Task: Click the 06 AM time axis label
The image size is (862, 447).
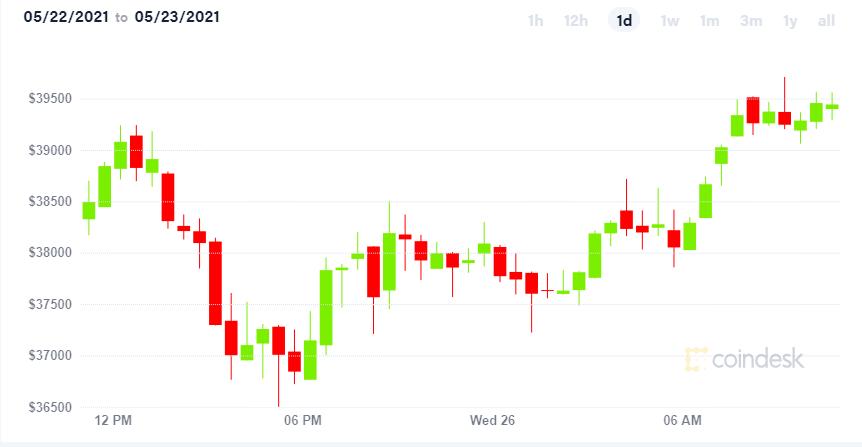Action: pyautogui.click(x=682, y=421)
